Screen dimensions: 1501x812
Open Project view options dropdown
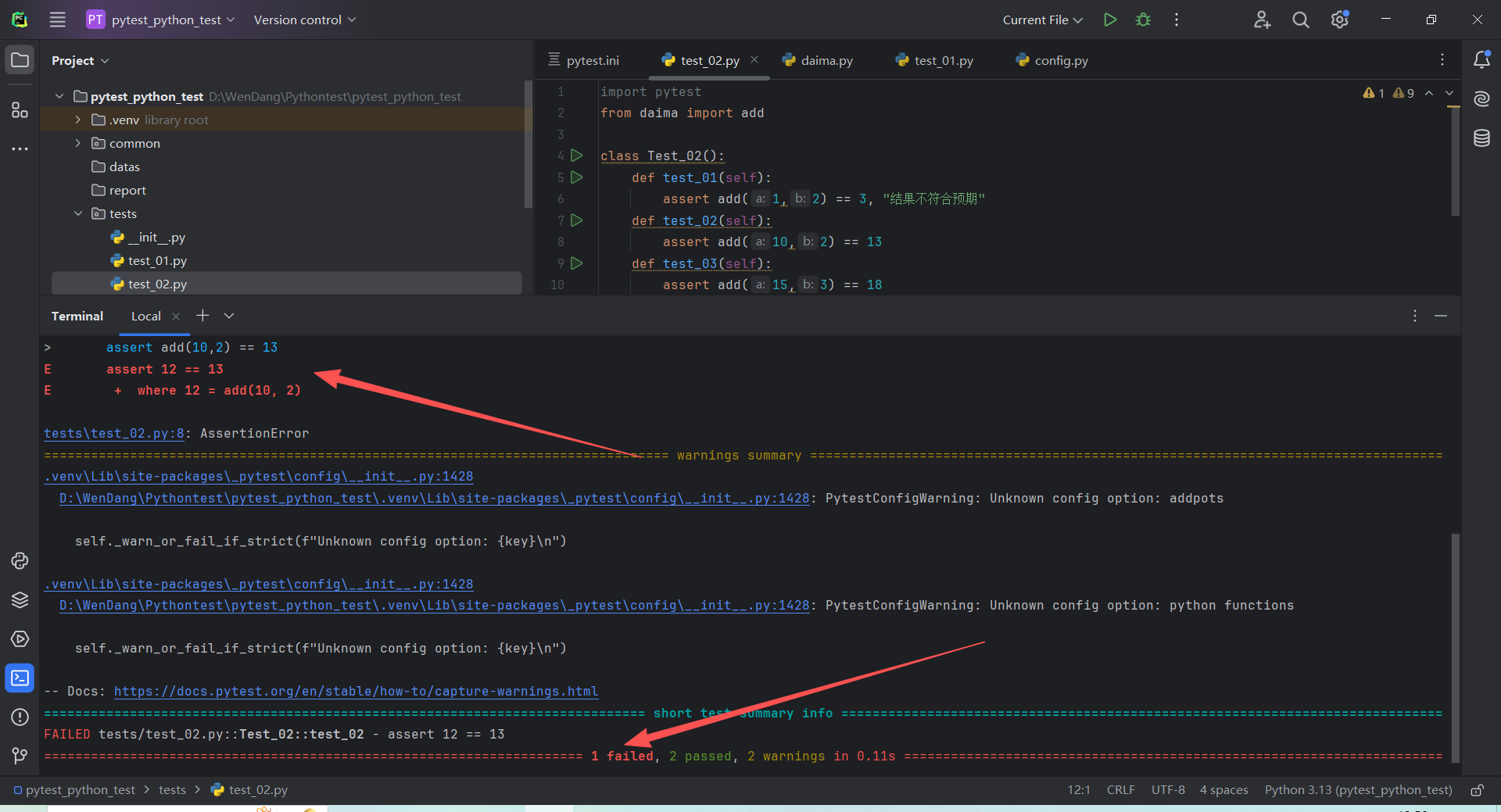[x=80, y=60]
